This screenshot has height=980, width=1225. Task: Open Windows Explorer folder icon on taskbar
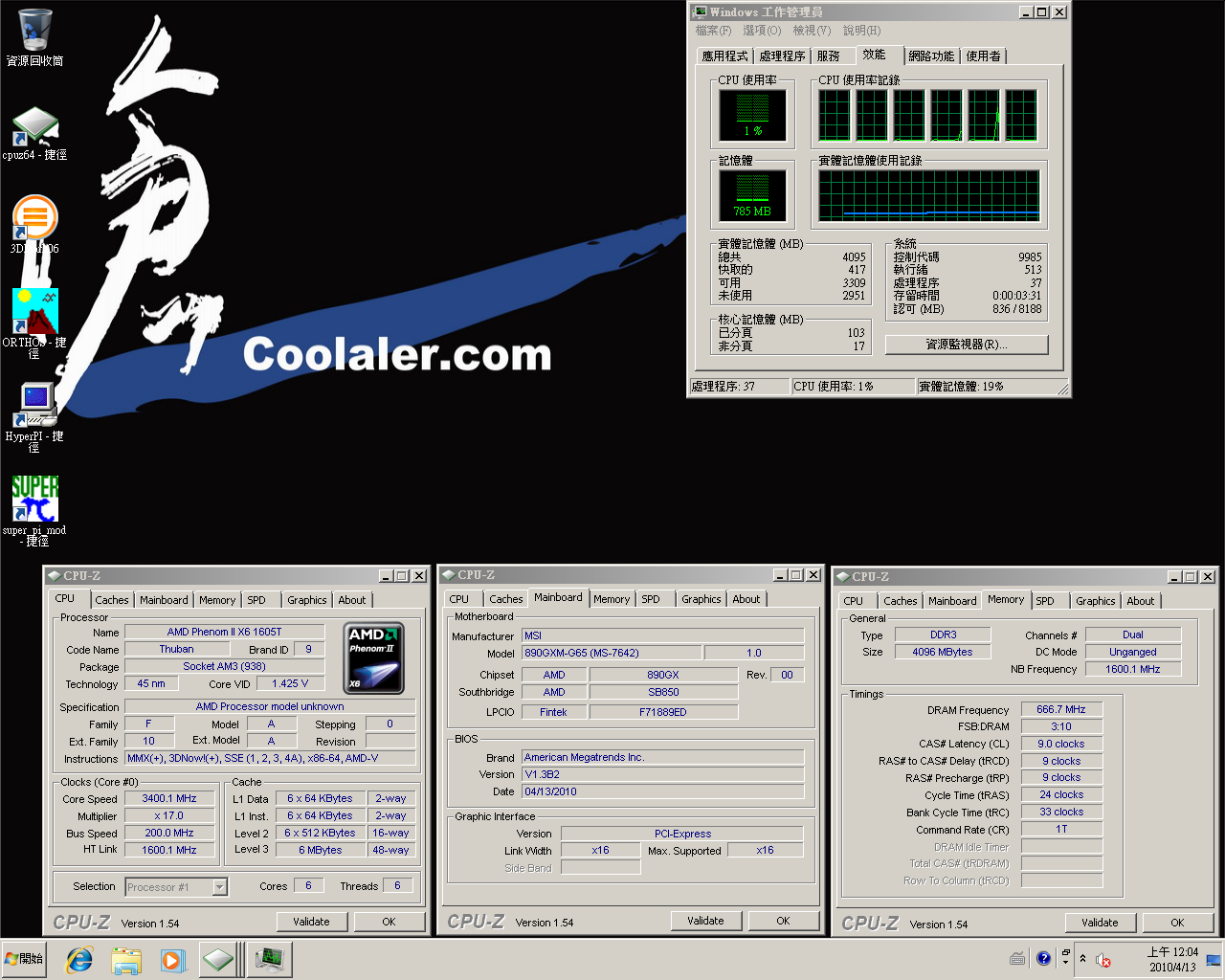(125, 959)
